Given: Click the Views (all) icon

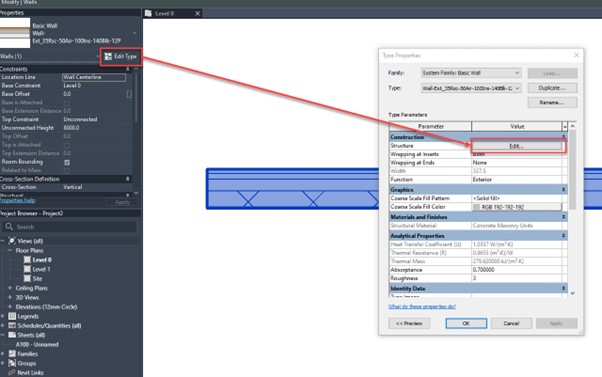Looking at the screenshot, I should point(12,241).
